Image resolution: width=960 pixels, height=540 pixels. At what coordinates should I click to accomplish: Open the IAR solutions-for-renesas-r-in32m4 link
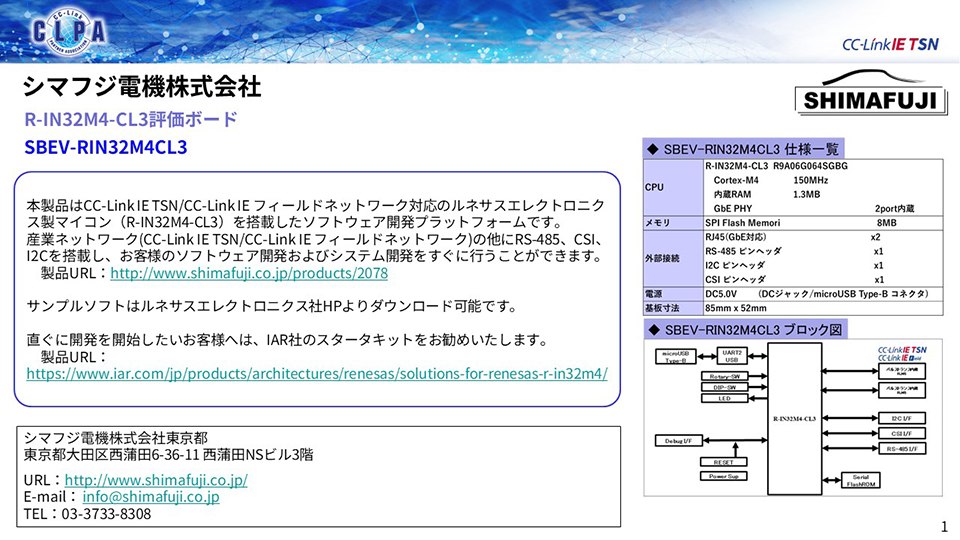pos(317,373)
